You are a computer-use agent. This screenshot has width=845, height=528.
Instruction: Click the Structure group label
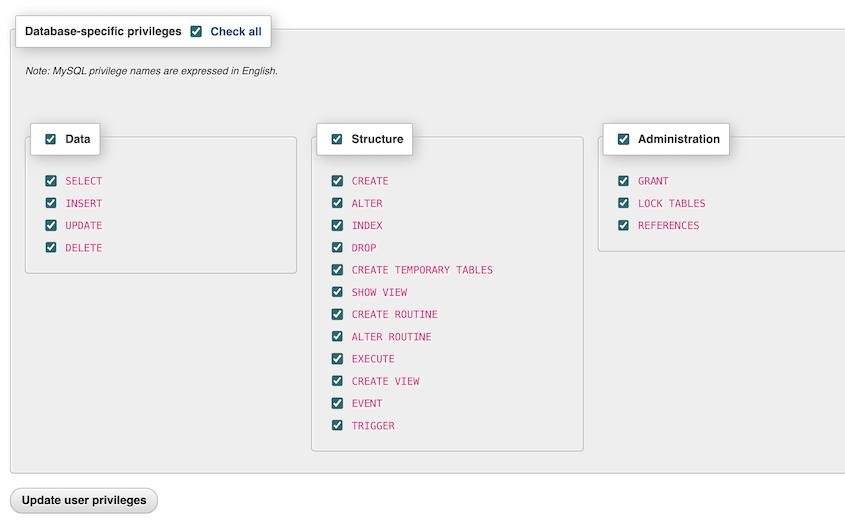click(x=377, y=139)
